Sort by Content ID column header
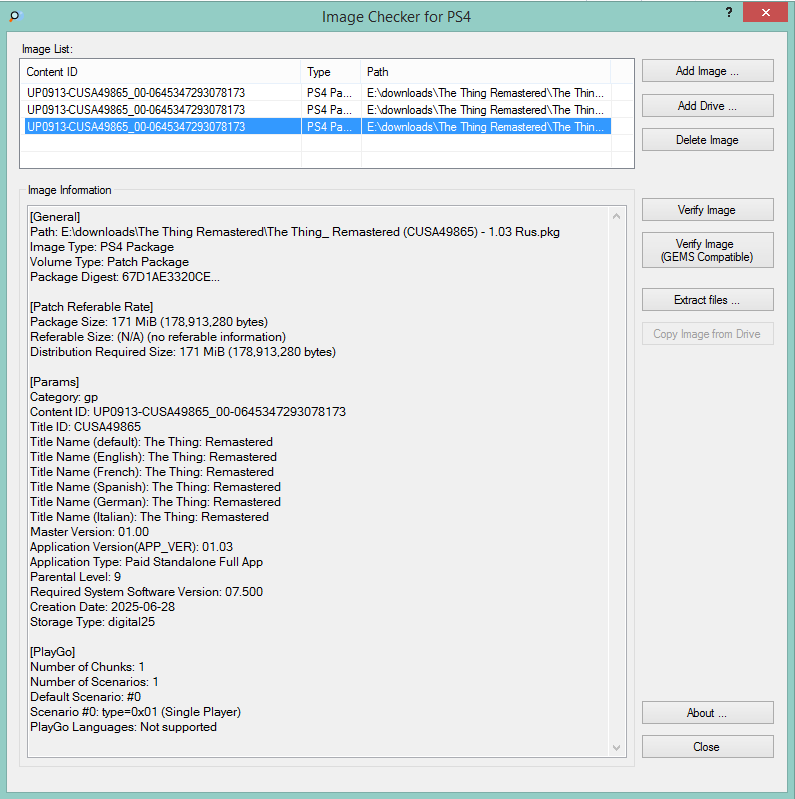 coord(161,72)
